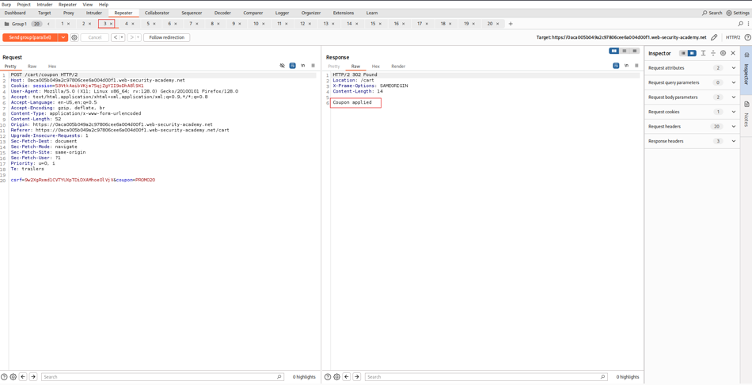
Task: Open history forward dropdown arrow
Action: 138,38
